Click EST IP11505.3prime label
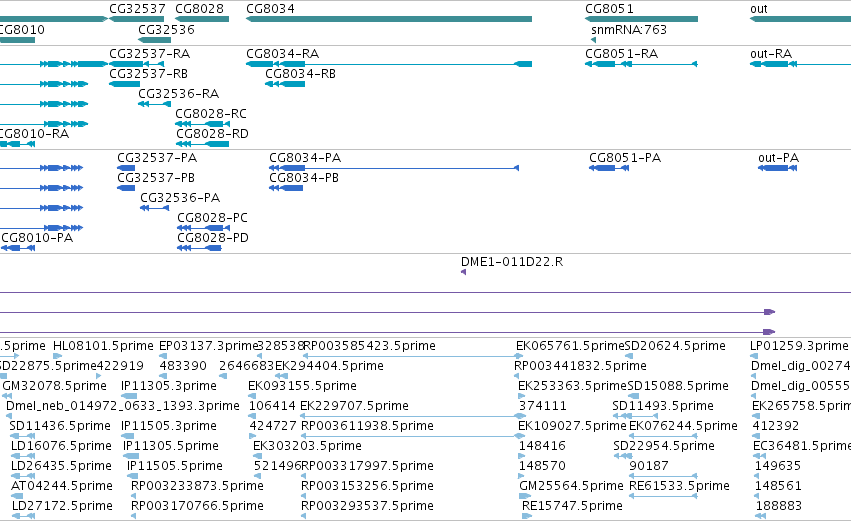This screenshot has height=521, width=851. [169, 427]
